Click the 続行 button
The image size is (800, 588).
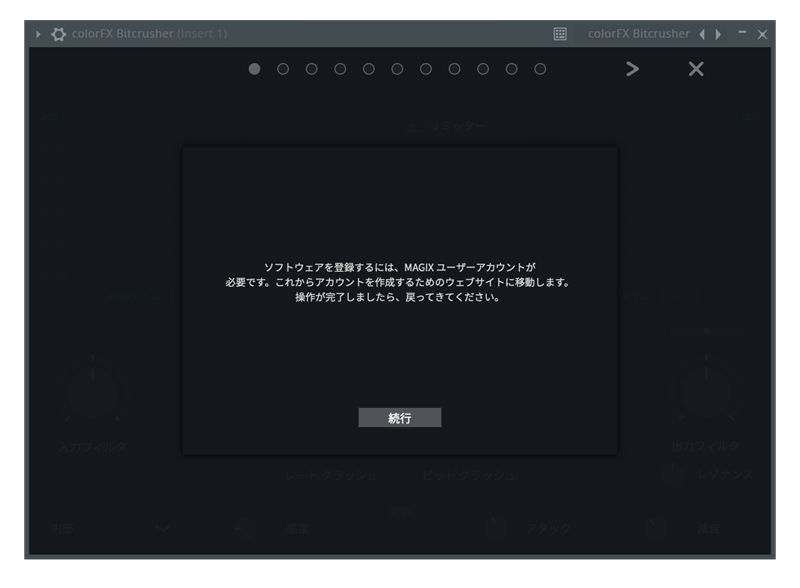(x=400, y=418)
